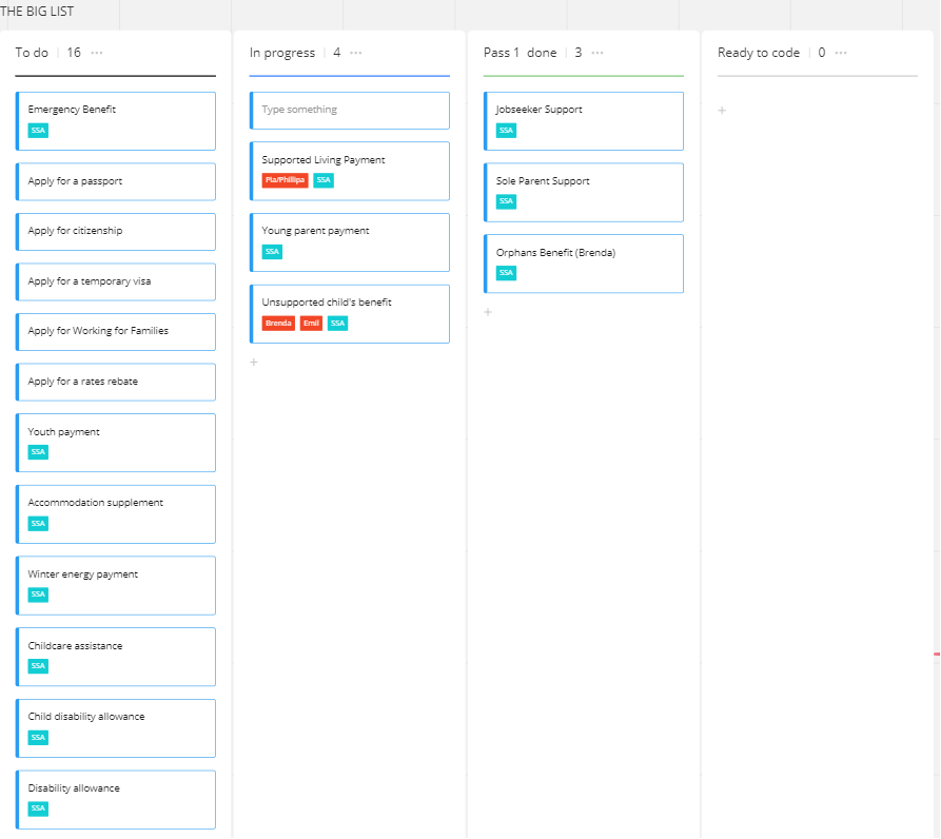Add a card below Orphans Benefit
The image size is (941, 839).
(488, 312)
